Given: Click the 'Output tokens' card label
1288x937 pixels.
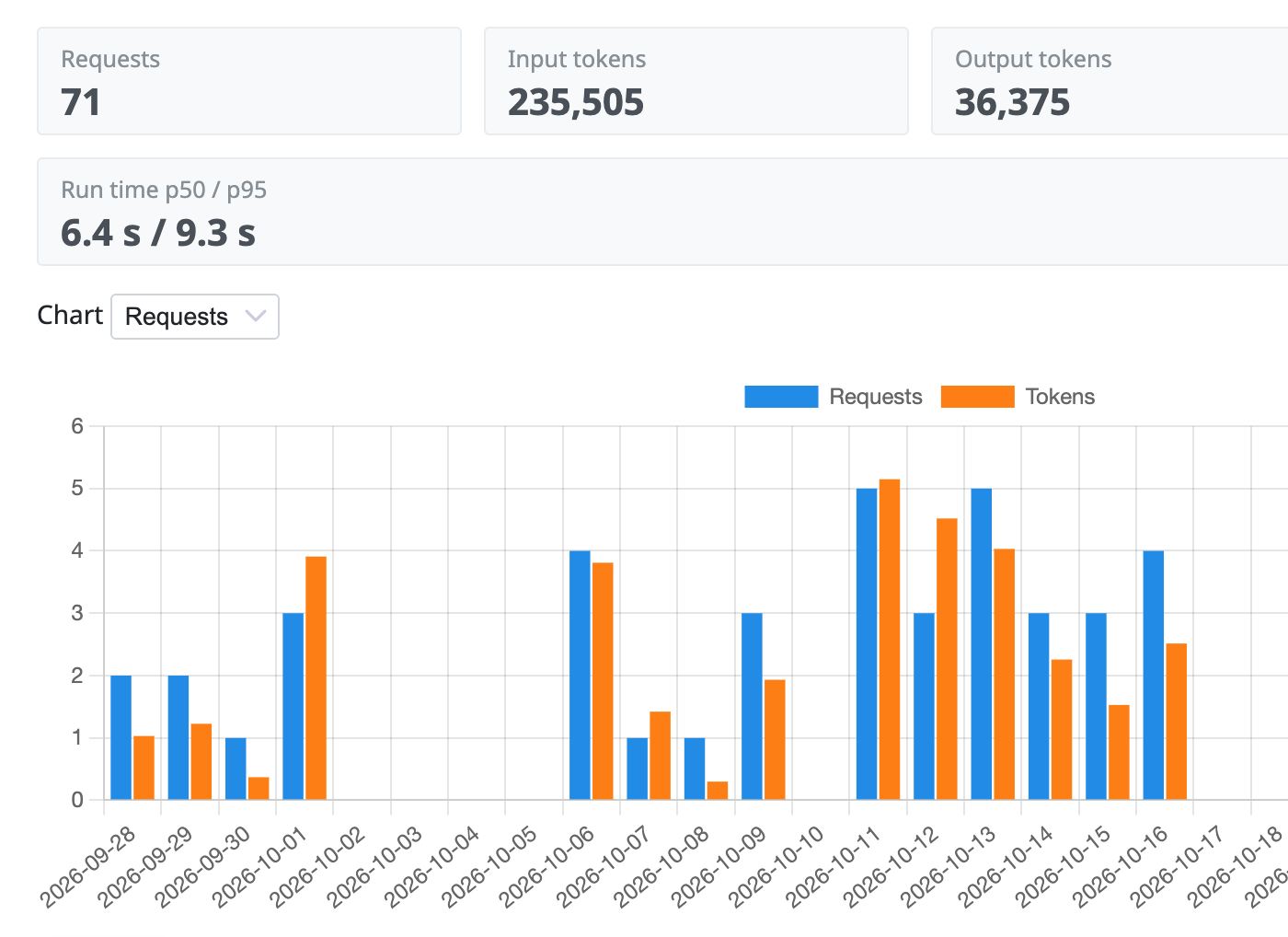Looking at the screenshot, I should [x=1033, y=59].
